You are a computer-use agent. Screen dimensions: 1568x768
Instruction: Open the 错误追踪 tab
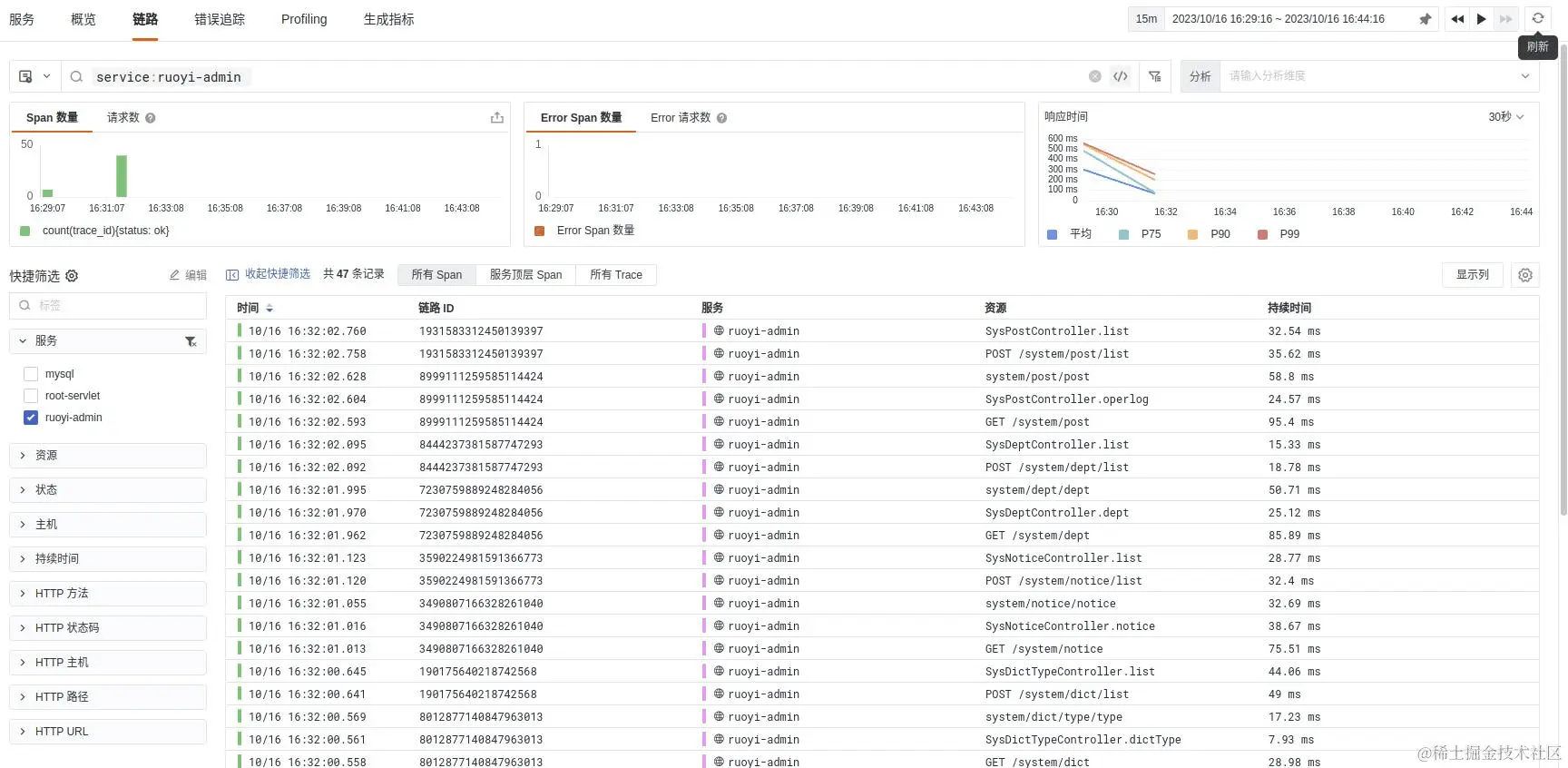click(x=220, y=19)
